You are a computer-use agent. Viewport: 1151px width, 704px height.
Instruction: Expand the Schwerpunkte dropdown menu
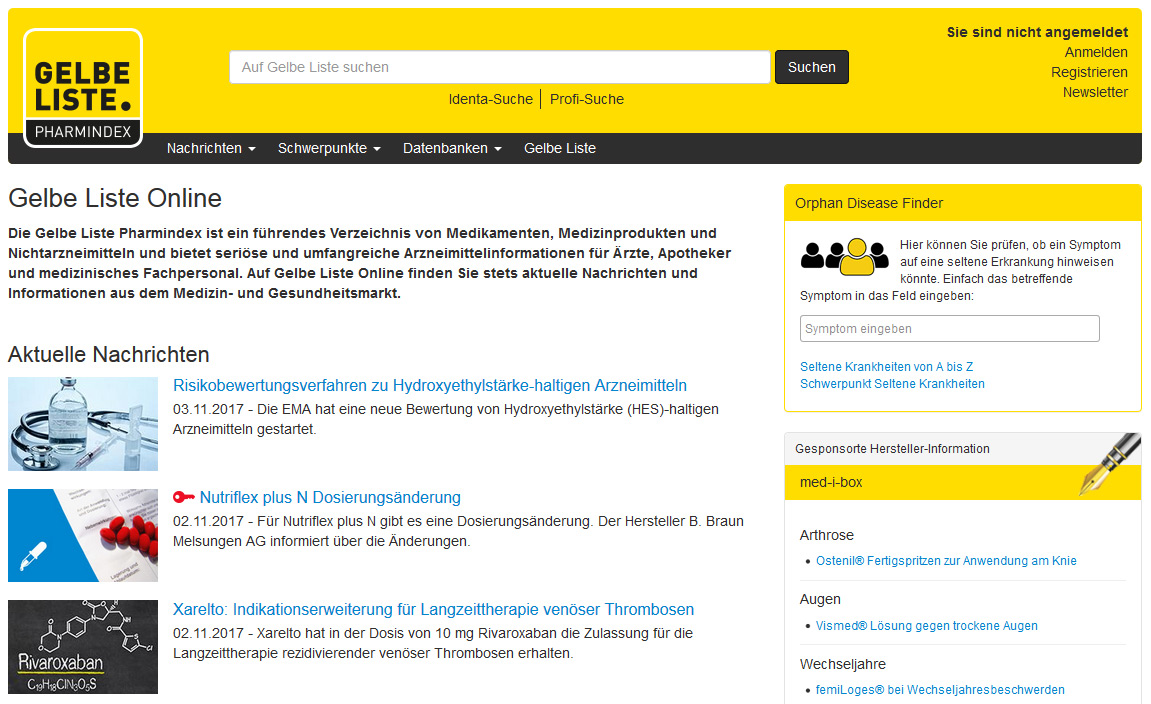point(330,148)
